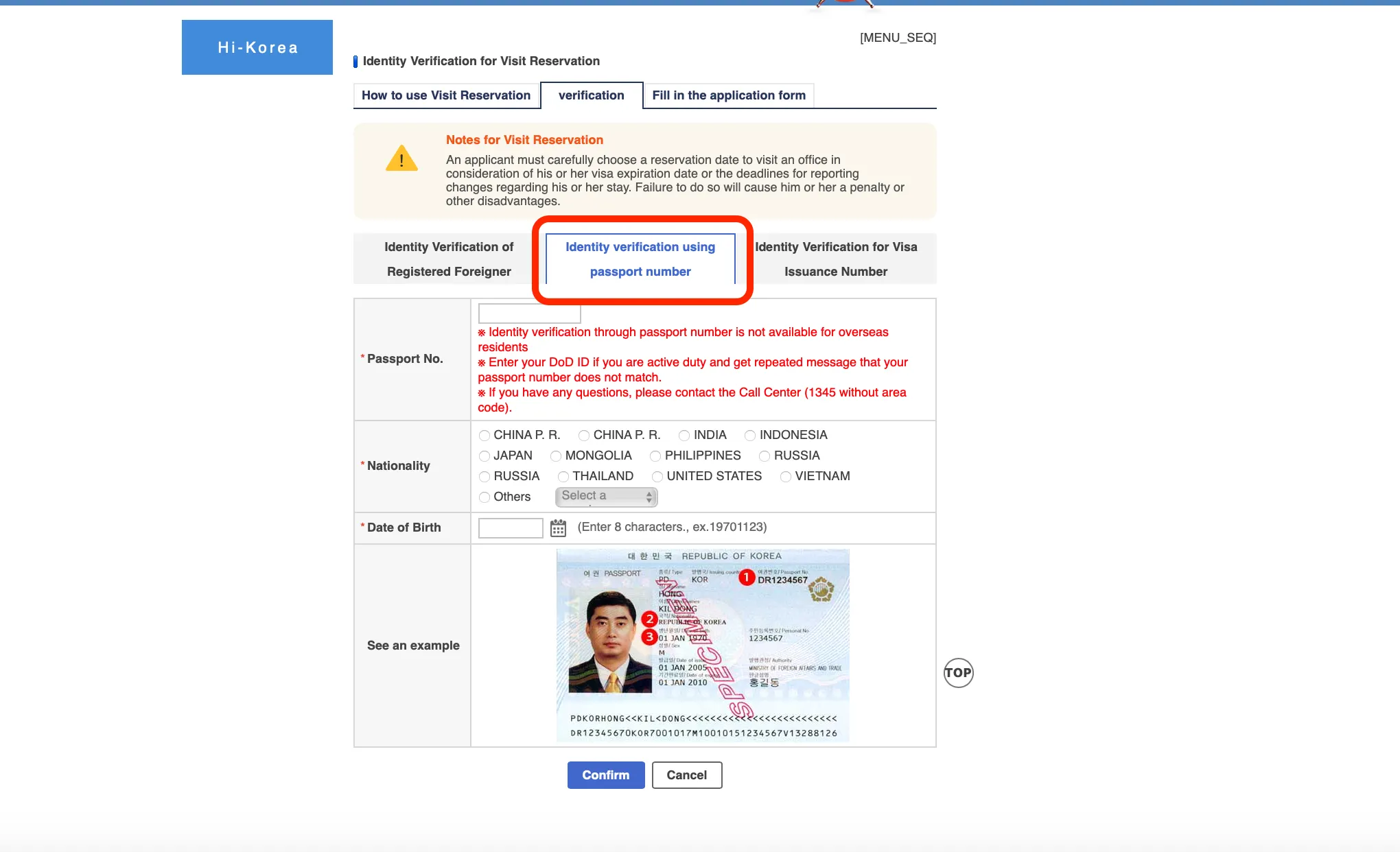Click the TOP scroll-to-top icon

click(958, 672)
